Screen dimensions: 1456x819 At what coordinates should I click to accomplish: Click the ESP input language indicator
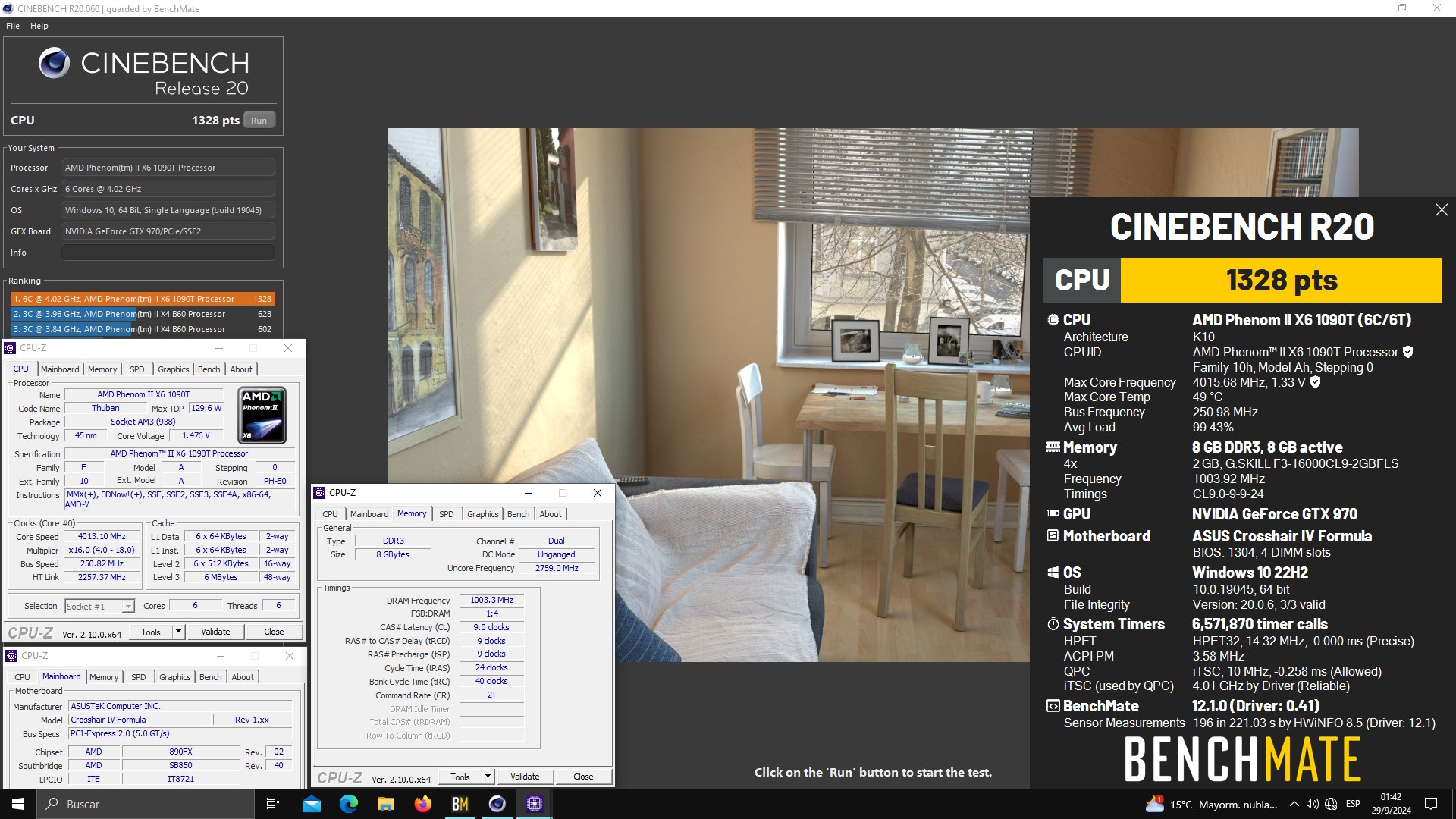point(1353,804)
